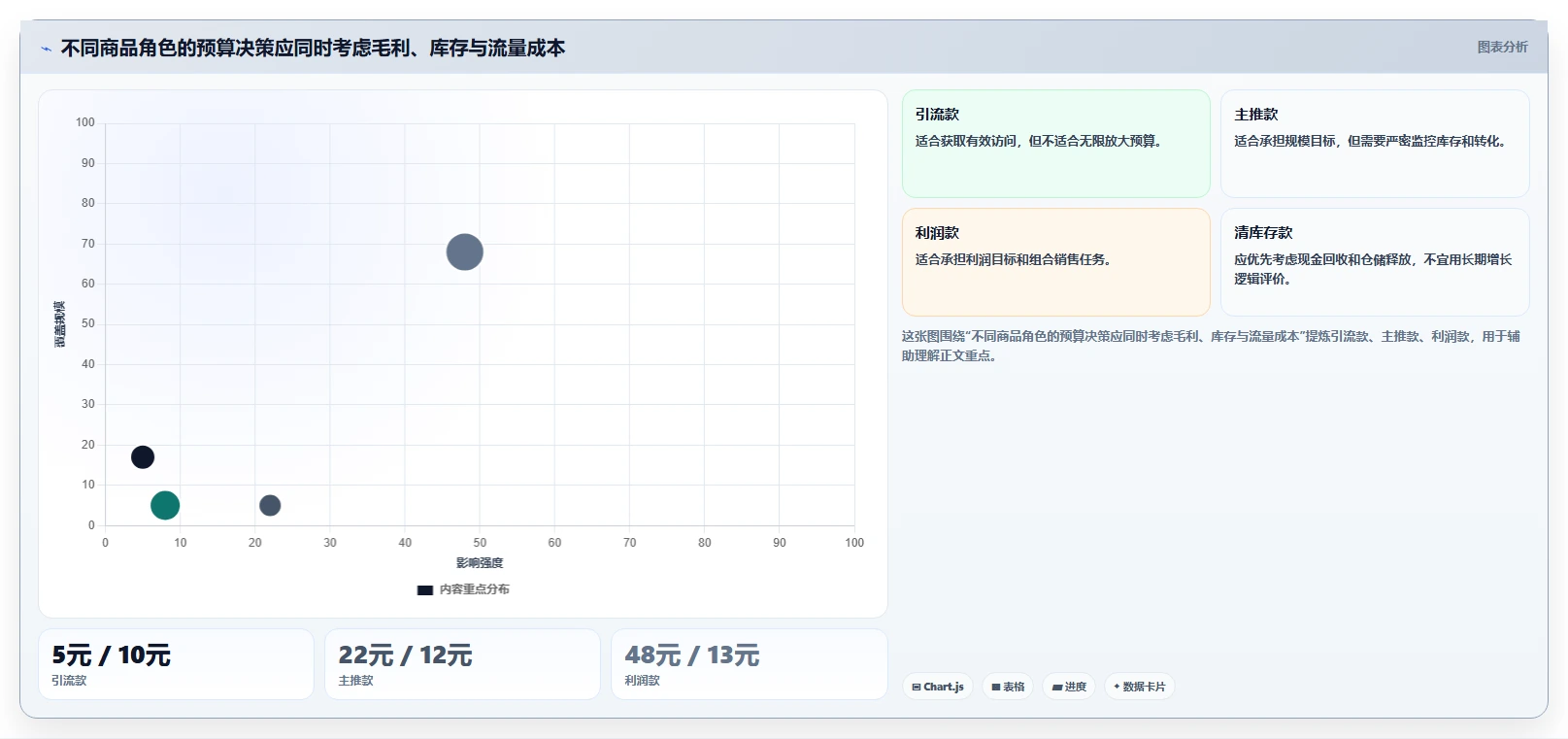The height and width of the screenshot is (739, 1568).
Task: Click the 影响强度 x-axis title
Action: click(480, 563)
